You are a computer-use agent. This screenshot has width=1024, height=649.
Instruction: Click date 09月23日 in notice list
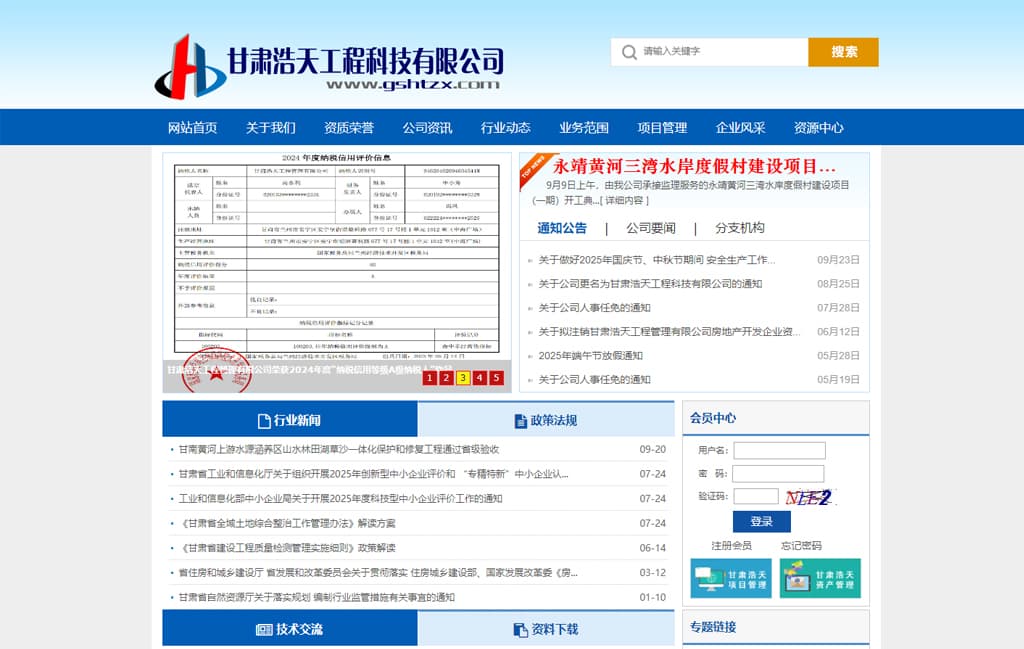pos(838,260)
